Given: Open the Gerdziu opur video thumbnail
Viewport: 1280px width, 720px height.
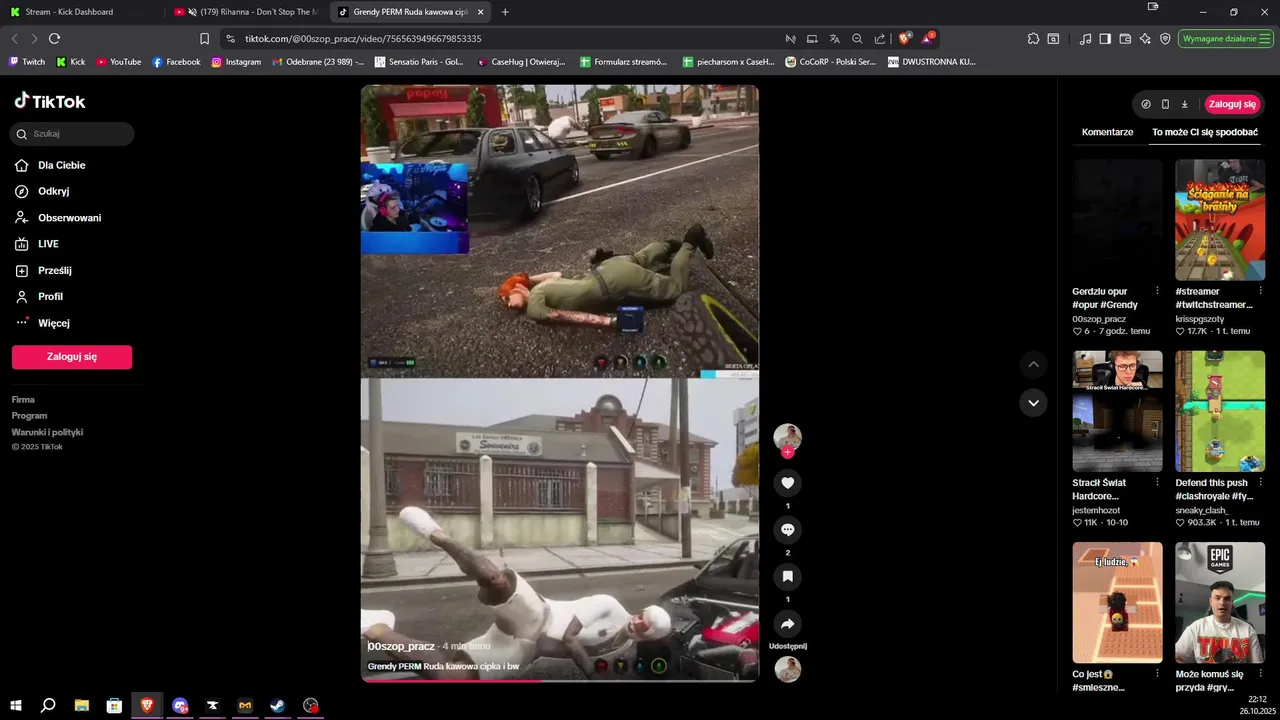Looking at the screenshot, I should coord(1117,220).
